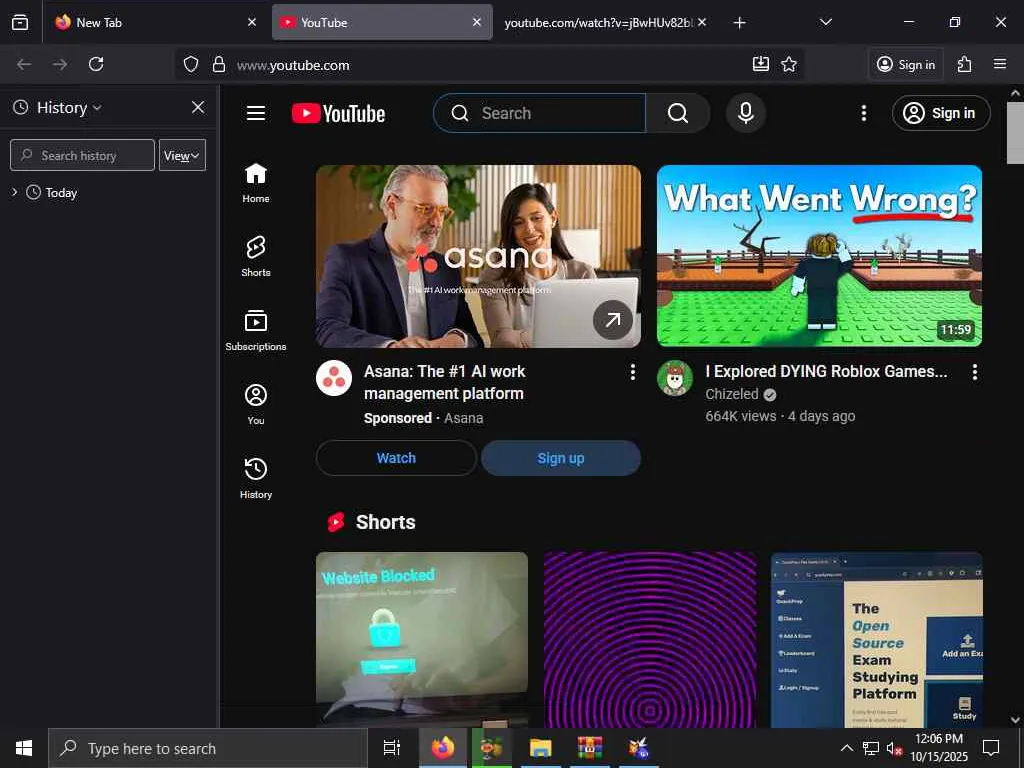
Task: Open the Asana: The #1 AI work title
Action: tap(444, 382)
